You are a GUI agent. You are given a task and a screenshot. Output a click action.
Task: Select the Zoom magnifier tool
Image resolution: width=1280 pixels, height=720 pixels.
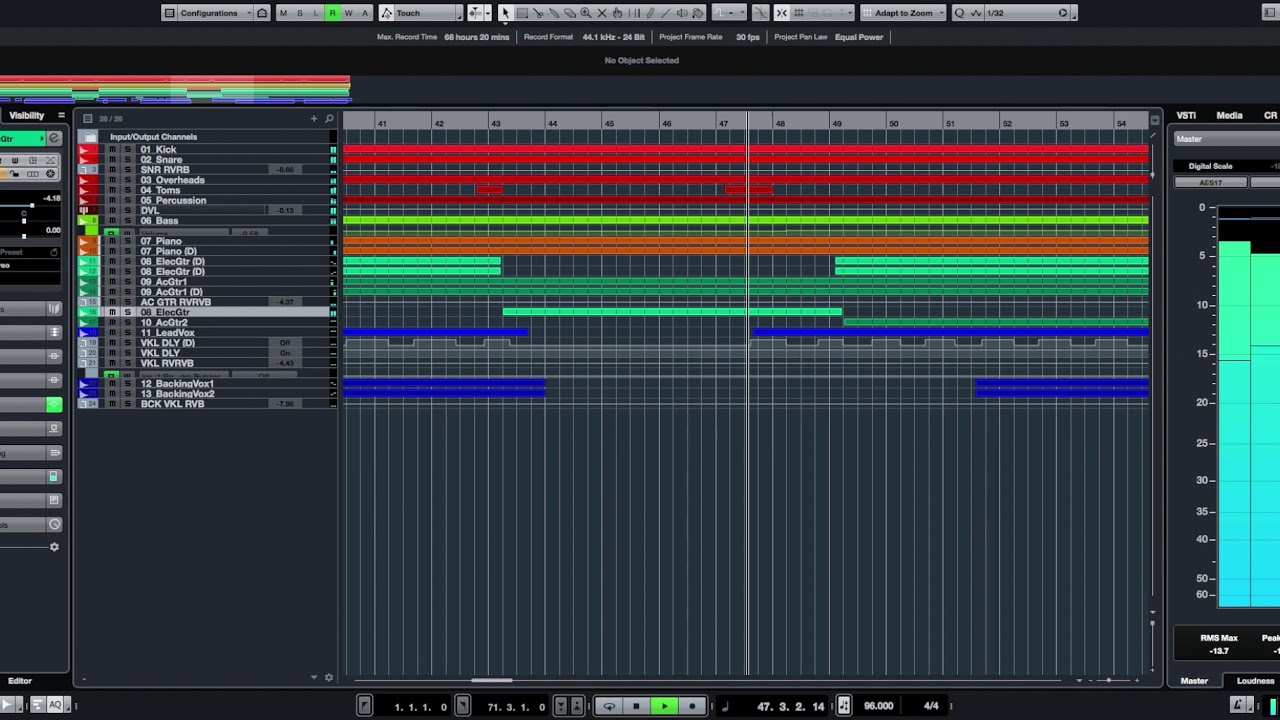[586, 13]
